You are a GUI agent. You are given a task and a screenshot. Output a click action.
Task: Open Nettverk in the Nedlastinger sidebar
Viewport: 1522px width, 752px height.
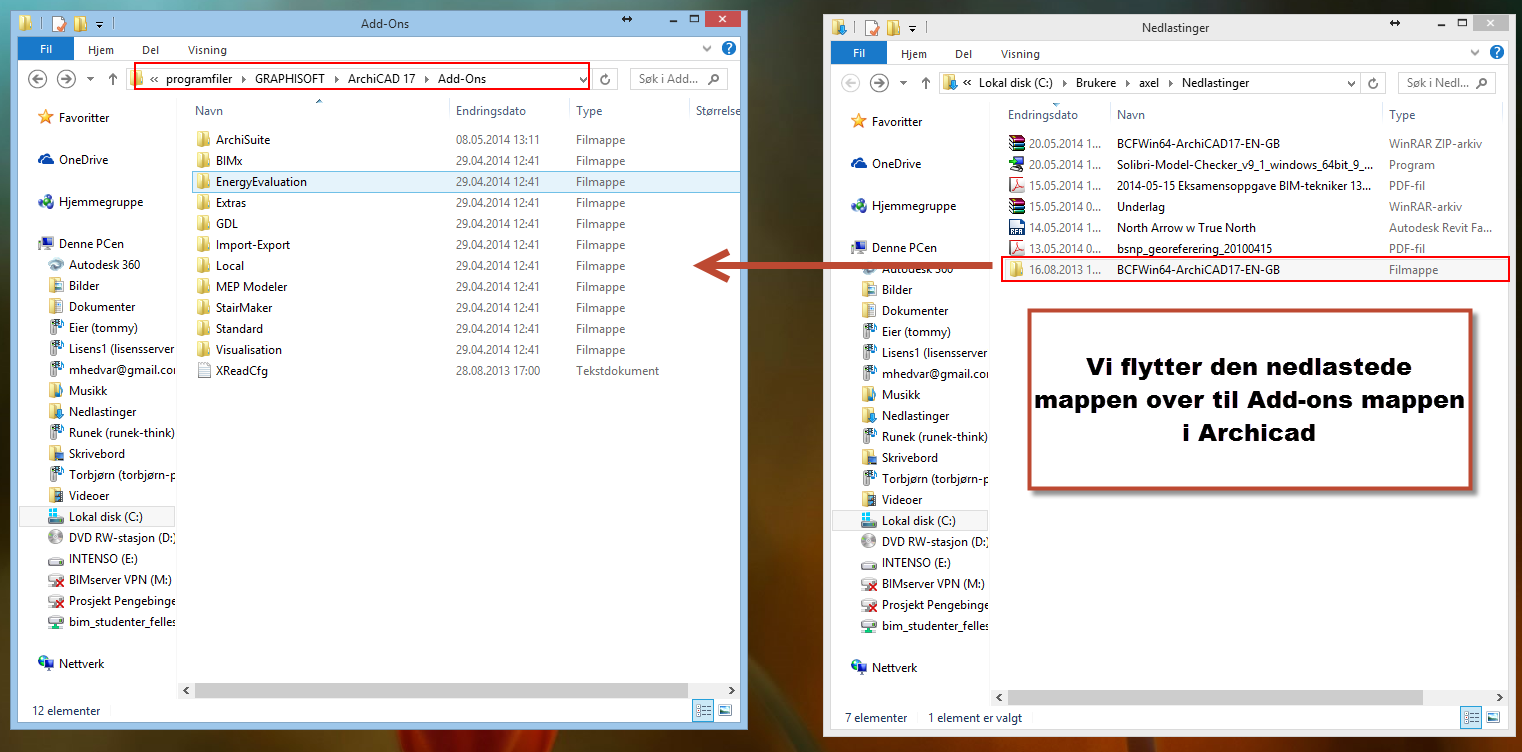pyautogui.click(x=894, y=668)
